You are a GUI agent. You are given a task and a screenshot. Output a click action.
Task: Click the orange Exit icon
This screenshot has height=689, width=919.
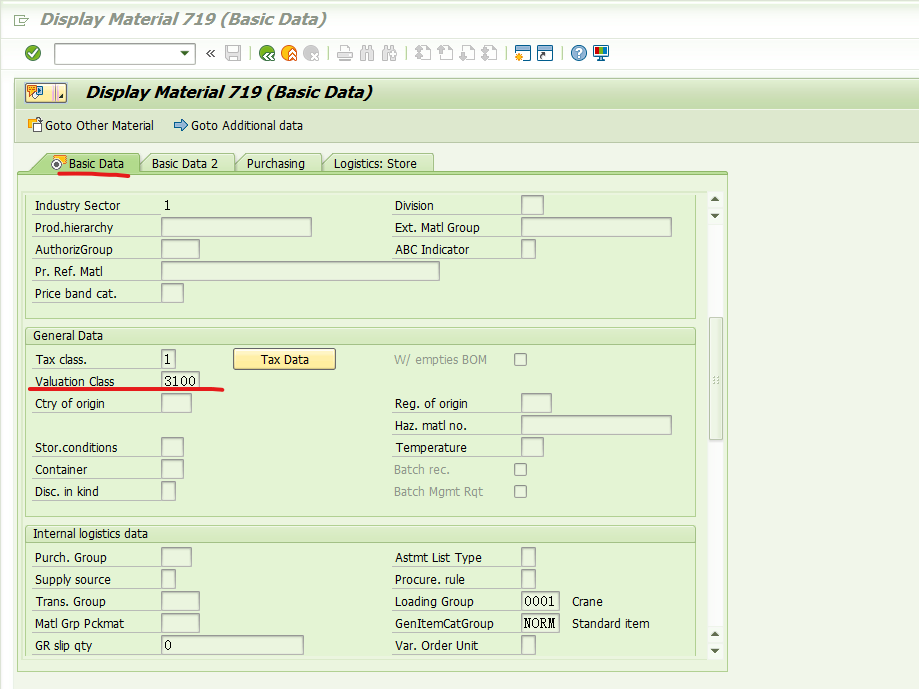(x=289, y=53)
